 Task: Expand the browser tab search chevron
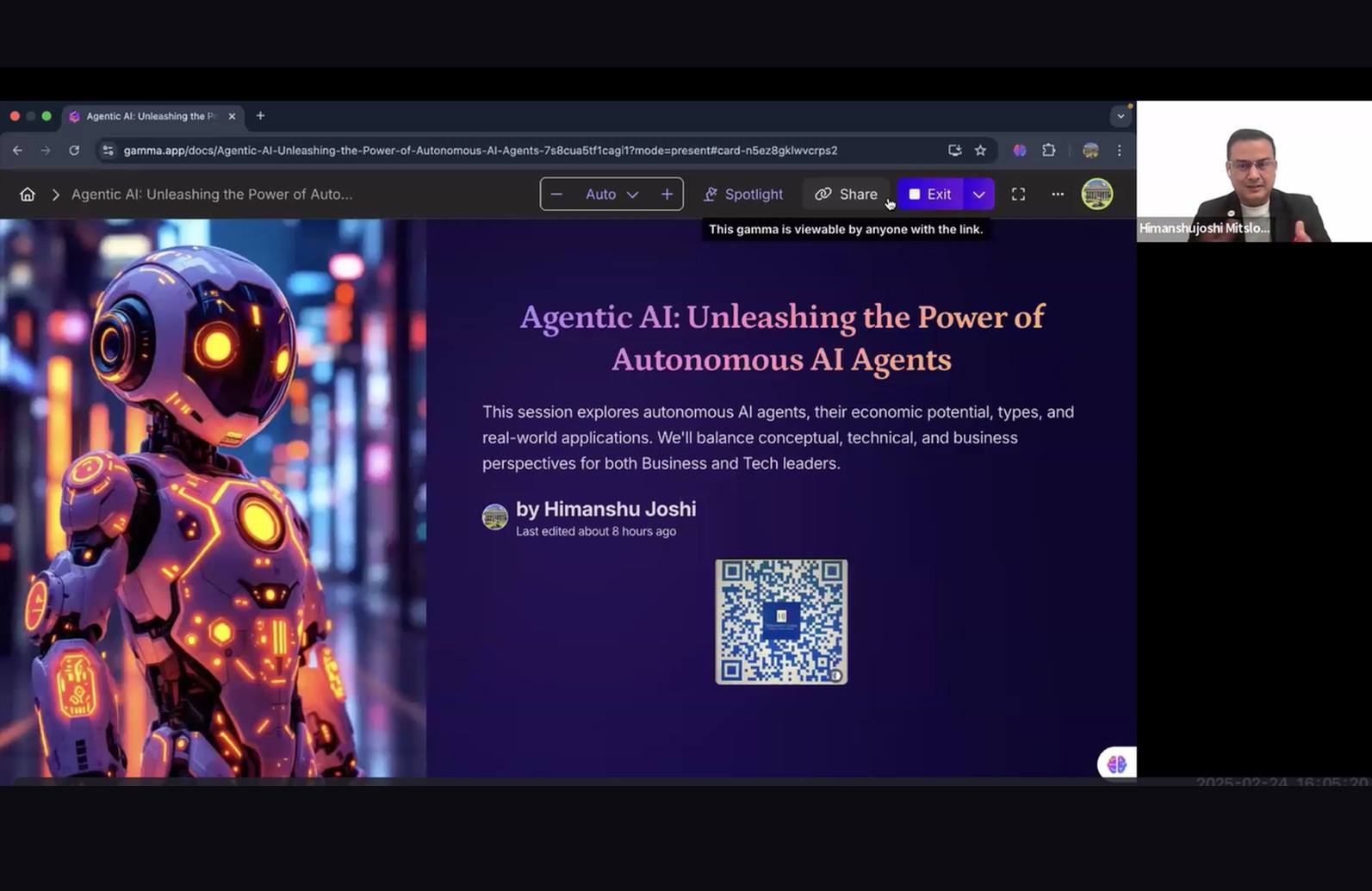pyautogui.click(x=1121, y=116)
